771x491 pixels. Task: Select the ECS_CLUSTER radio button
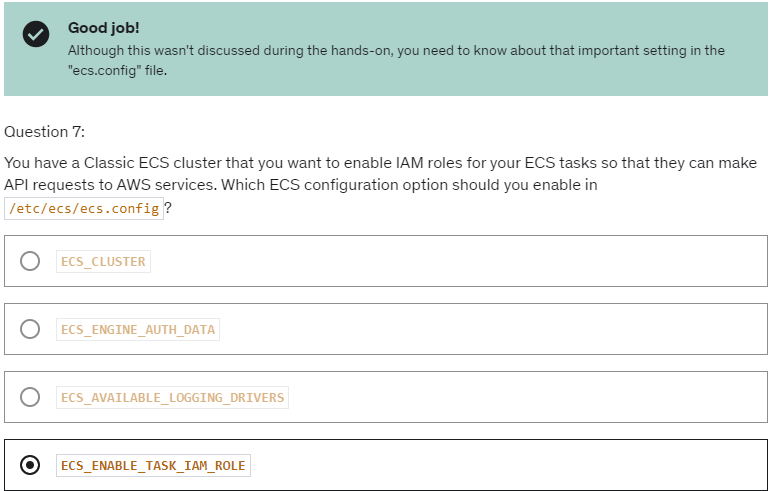pos(30,261)
